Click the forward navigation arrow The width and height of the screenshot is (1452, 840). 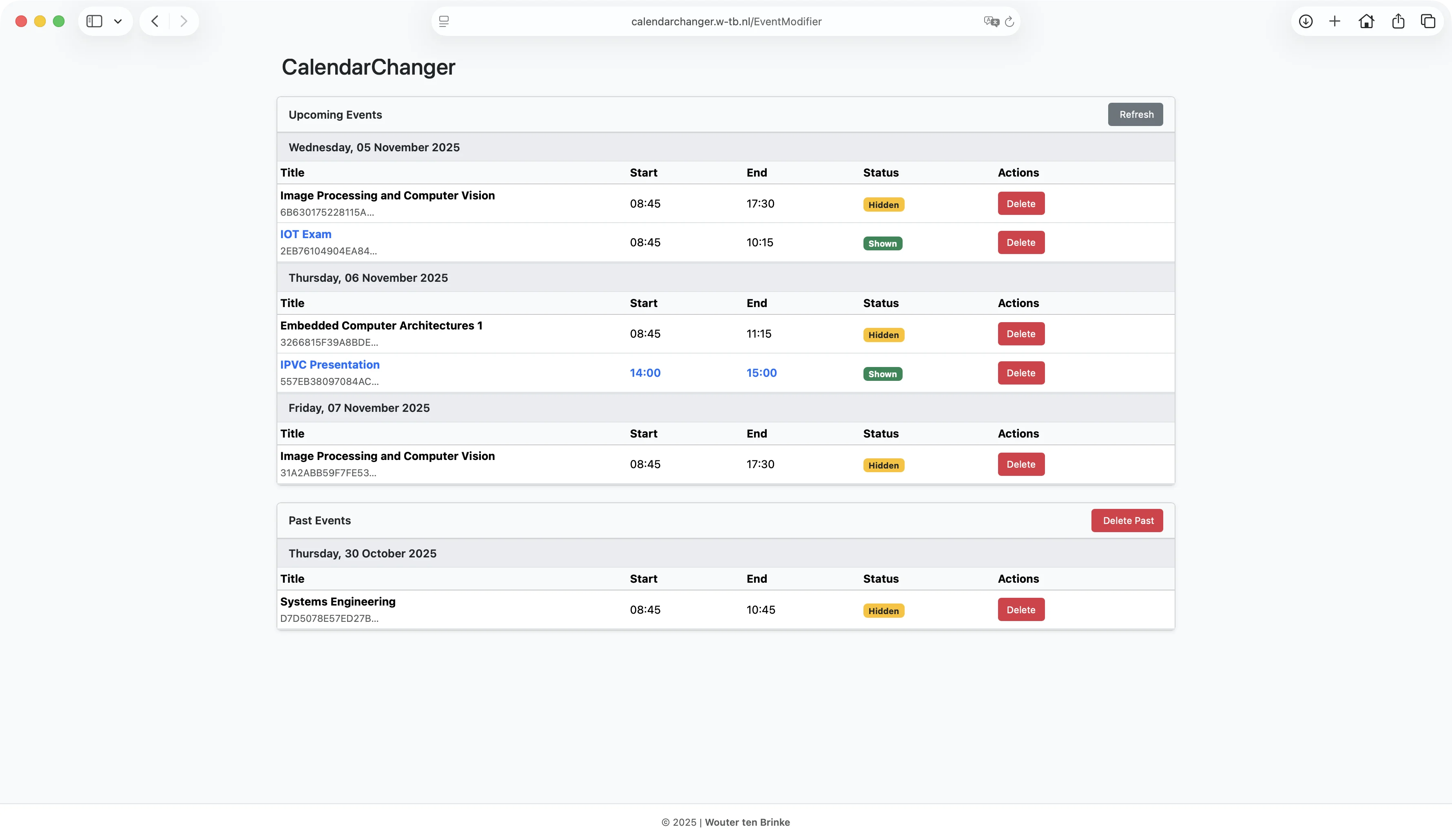[x=184, y=21]
